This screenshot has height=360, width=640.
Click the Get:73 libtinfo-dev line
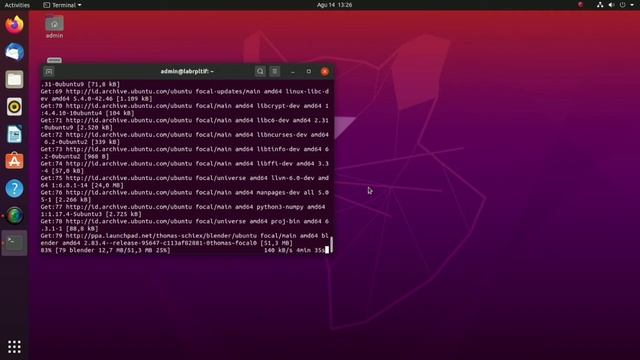tap(184, 153)
